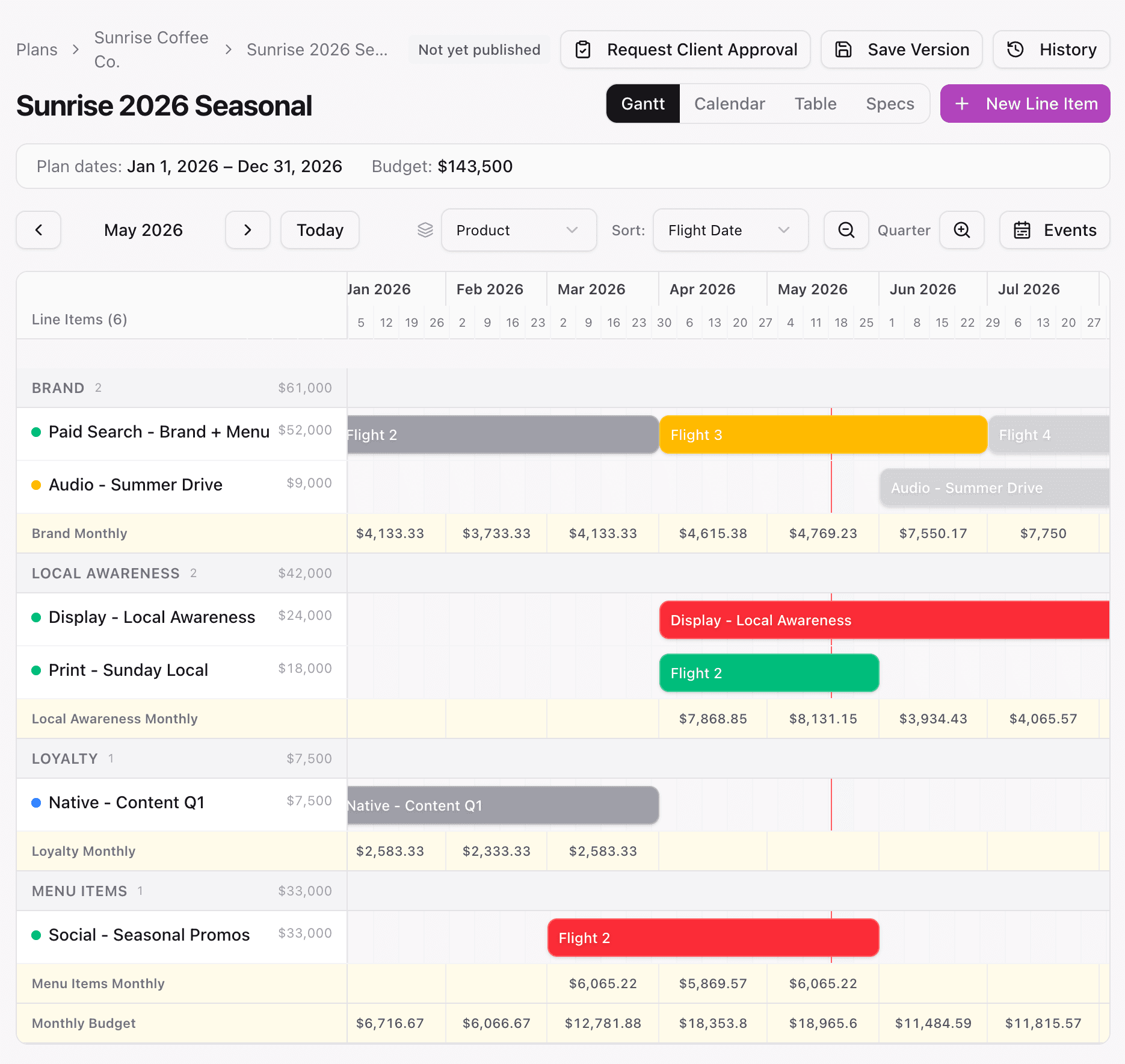
Task: Click Local Awareness Monthly $8,131.15 cell
Action: 823,719
